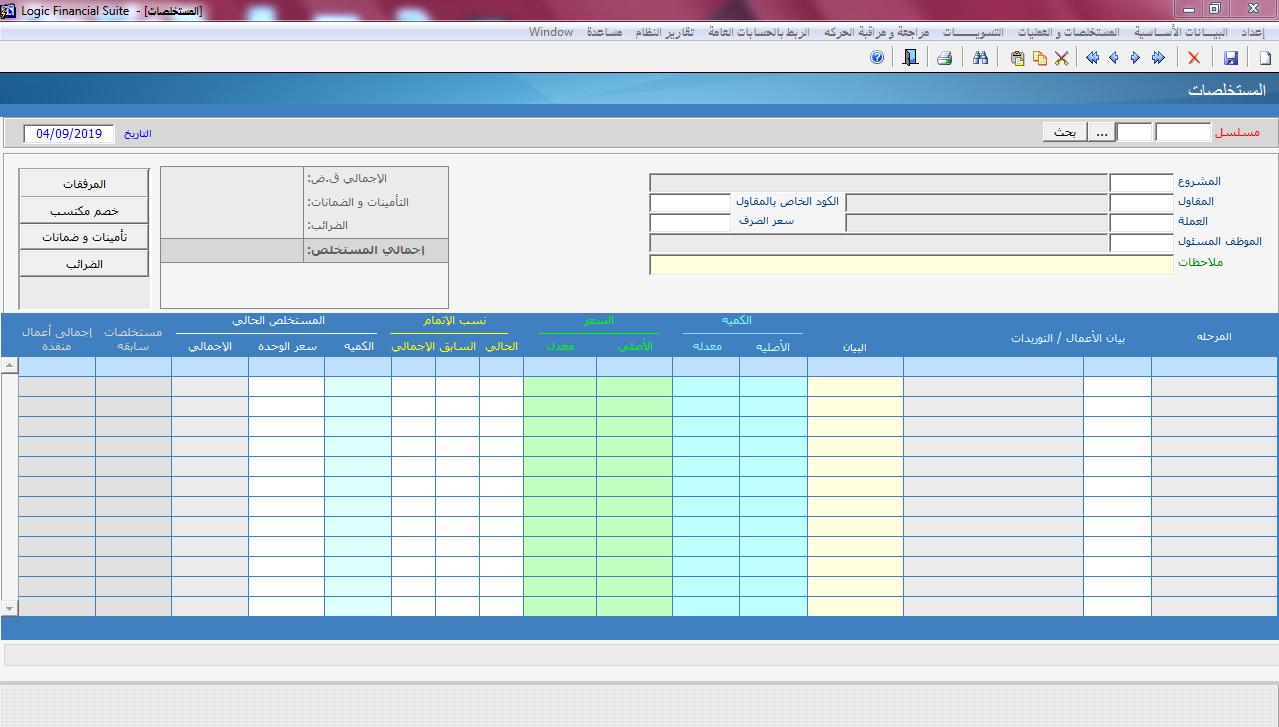Screen dimensions: 1279x727
Task: Open the تقارير النظام menu
Action: point(664,32)
